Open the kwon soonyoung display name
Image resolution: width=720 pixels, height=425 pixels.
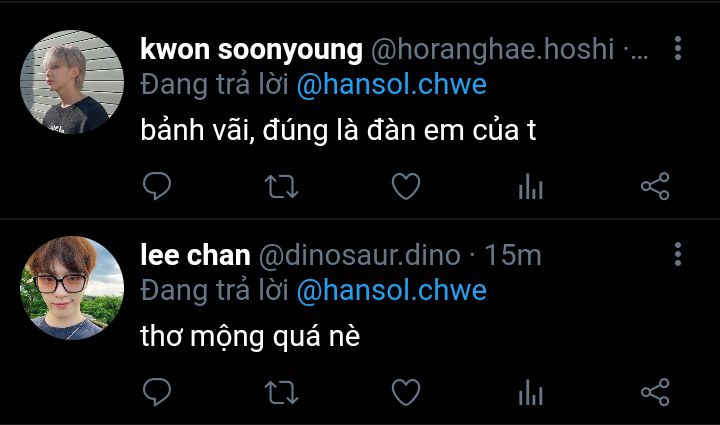pos(252,50)
